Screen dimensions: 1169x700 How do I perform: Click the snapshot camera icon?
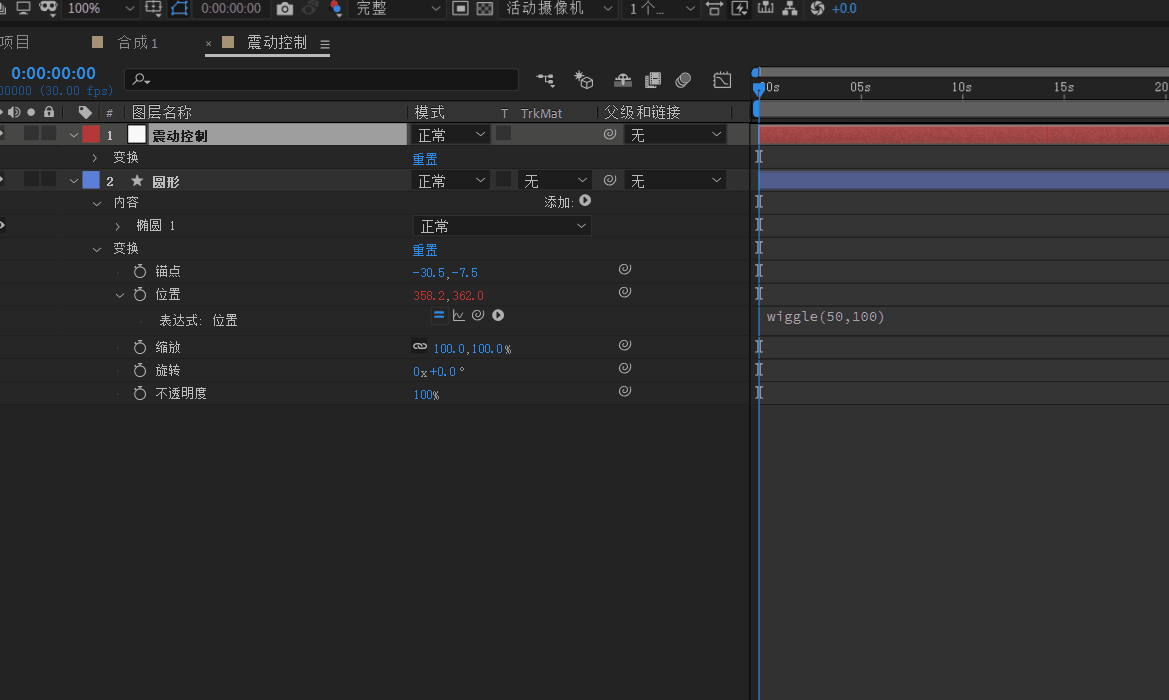pyautogui.click(x=284, y=9)
